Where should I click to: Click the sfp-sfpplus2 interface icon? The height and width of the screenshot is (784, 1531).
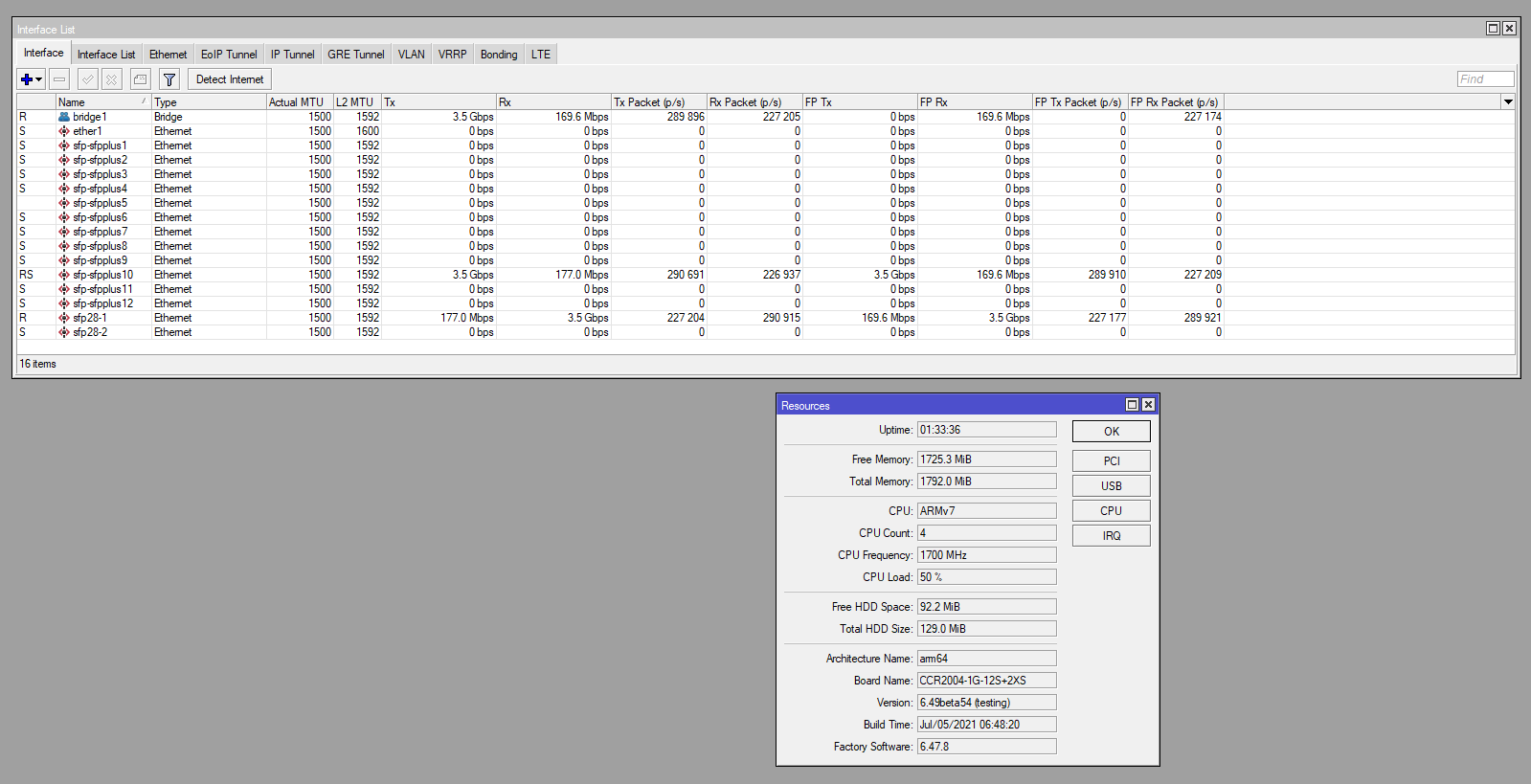(64, 160)
